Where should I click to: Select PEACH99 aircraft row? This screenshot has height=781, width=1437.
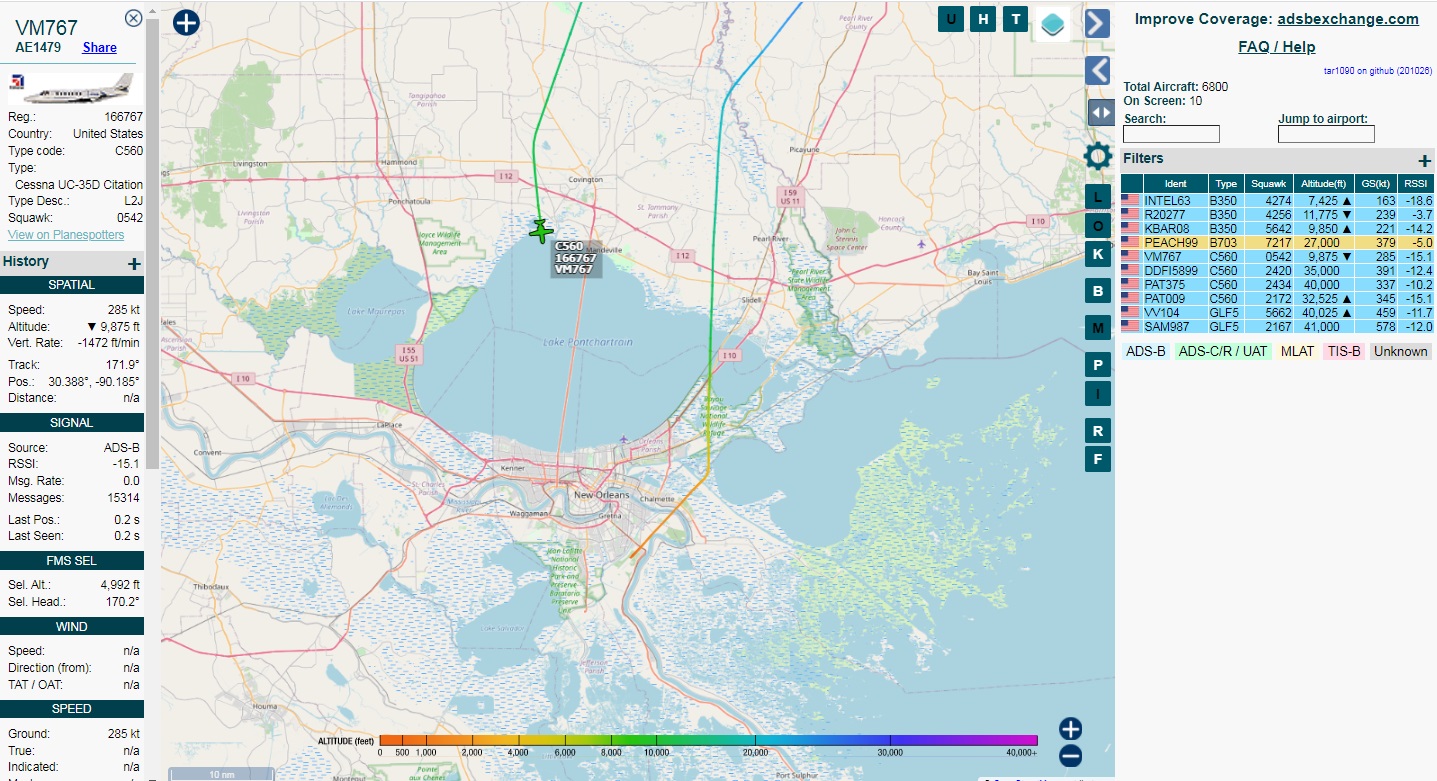1277,242
